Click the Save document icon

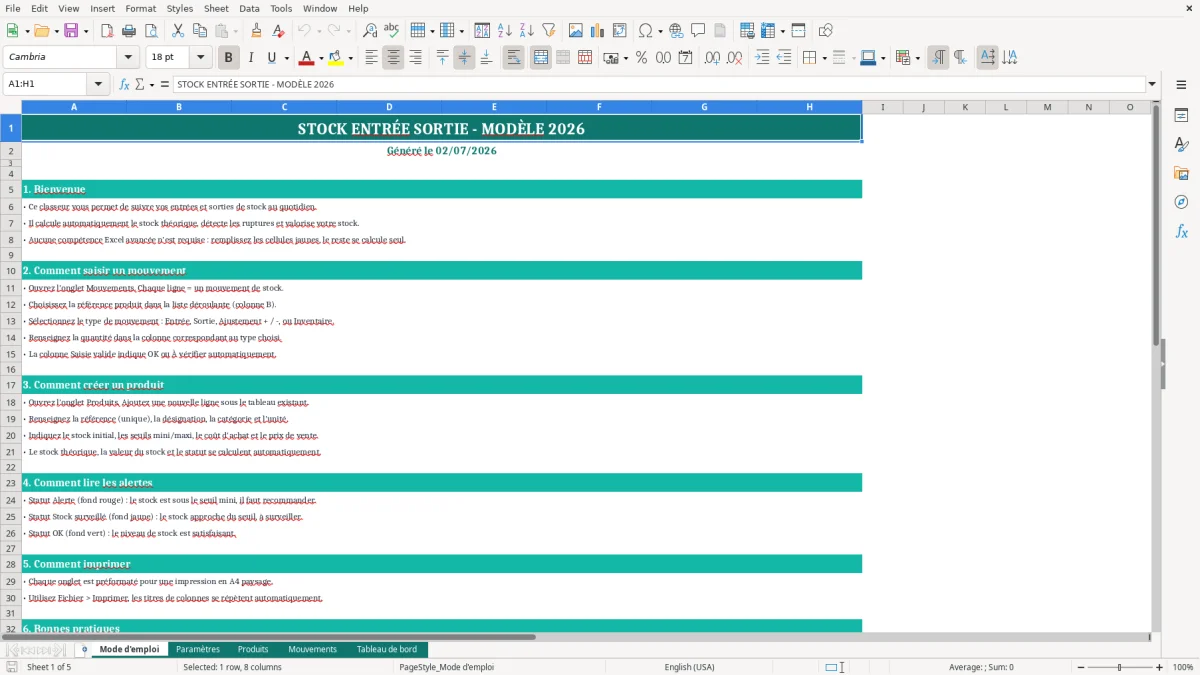[x=71, y=31]
